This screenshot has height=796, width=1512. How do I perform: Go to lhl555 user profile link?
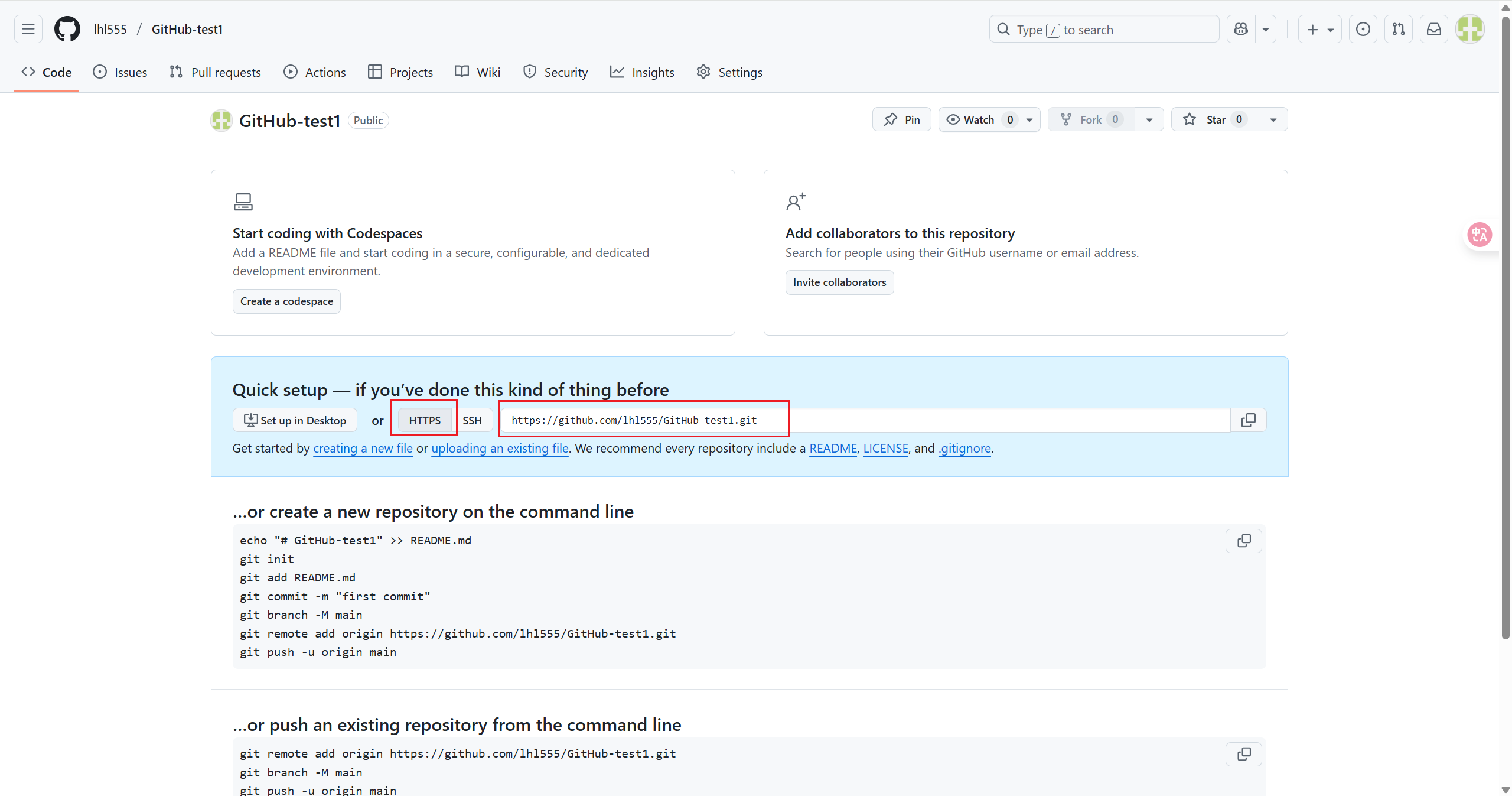pyautogui.click(x=110, y=29)
